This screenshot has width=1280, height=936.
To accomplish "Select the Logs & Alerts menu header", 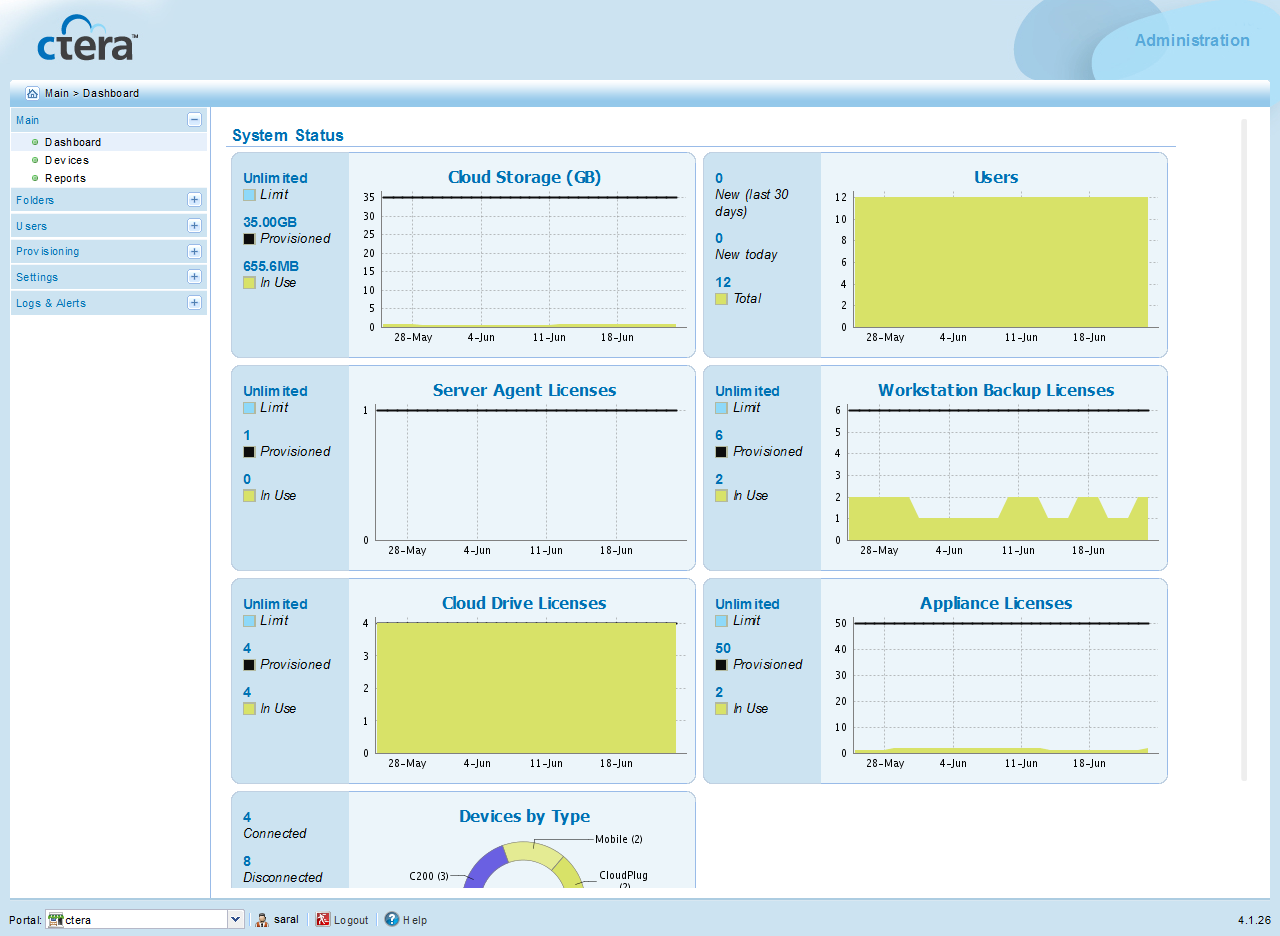I will (109, 303).
